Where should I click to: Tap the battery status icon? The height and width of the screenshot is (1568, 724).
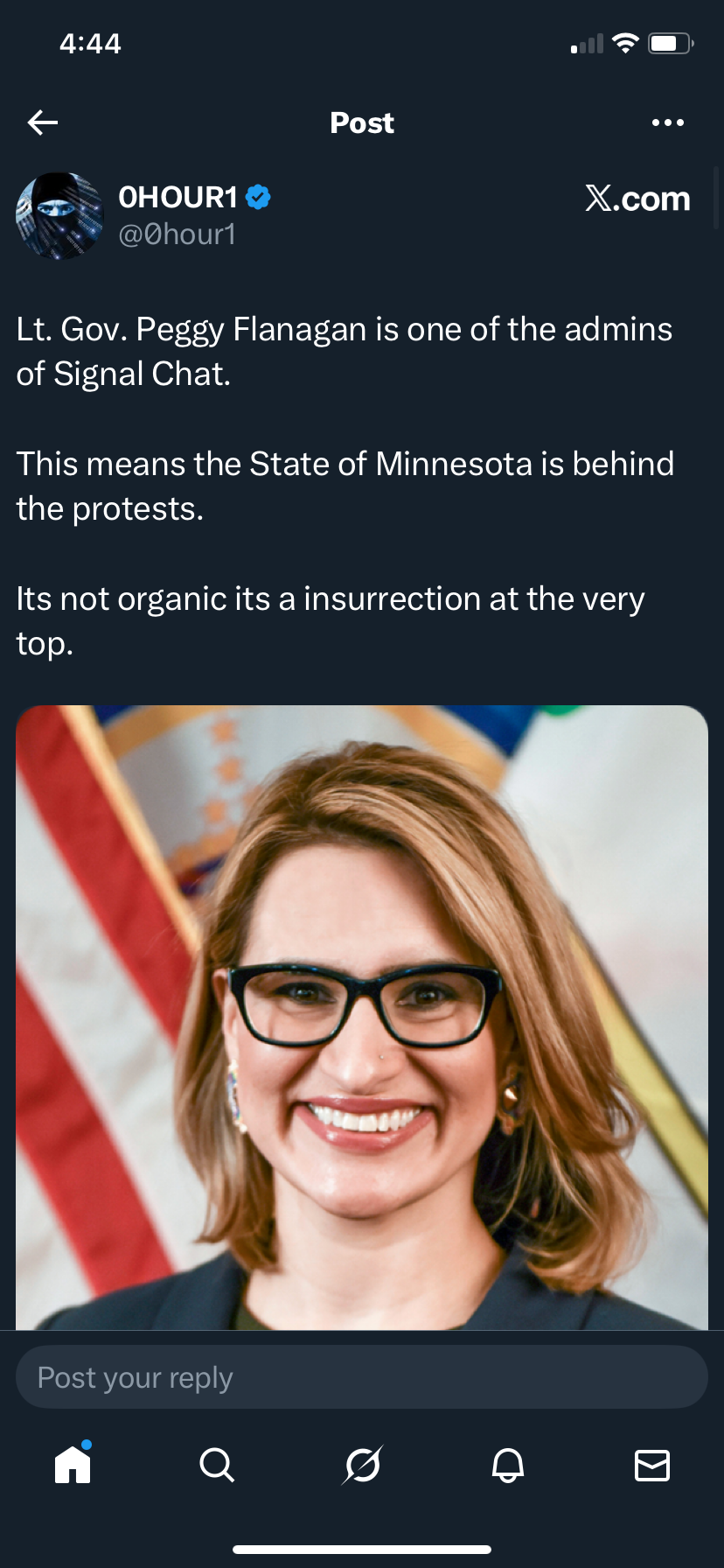(x=671, y=43)
